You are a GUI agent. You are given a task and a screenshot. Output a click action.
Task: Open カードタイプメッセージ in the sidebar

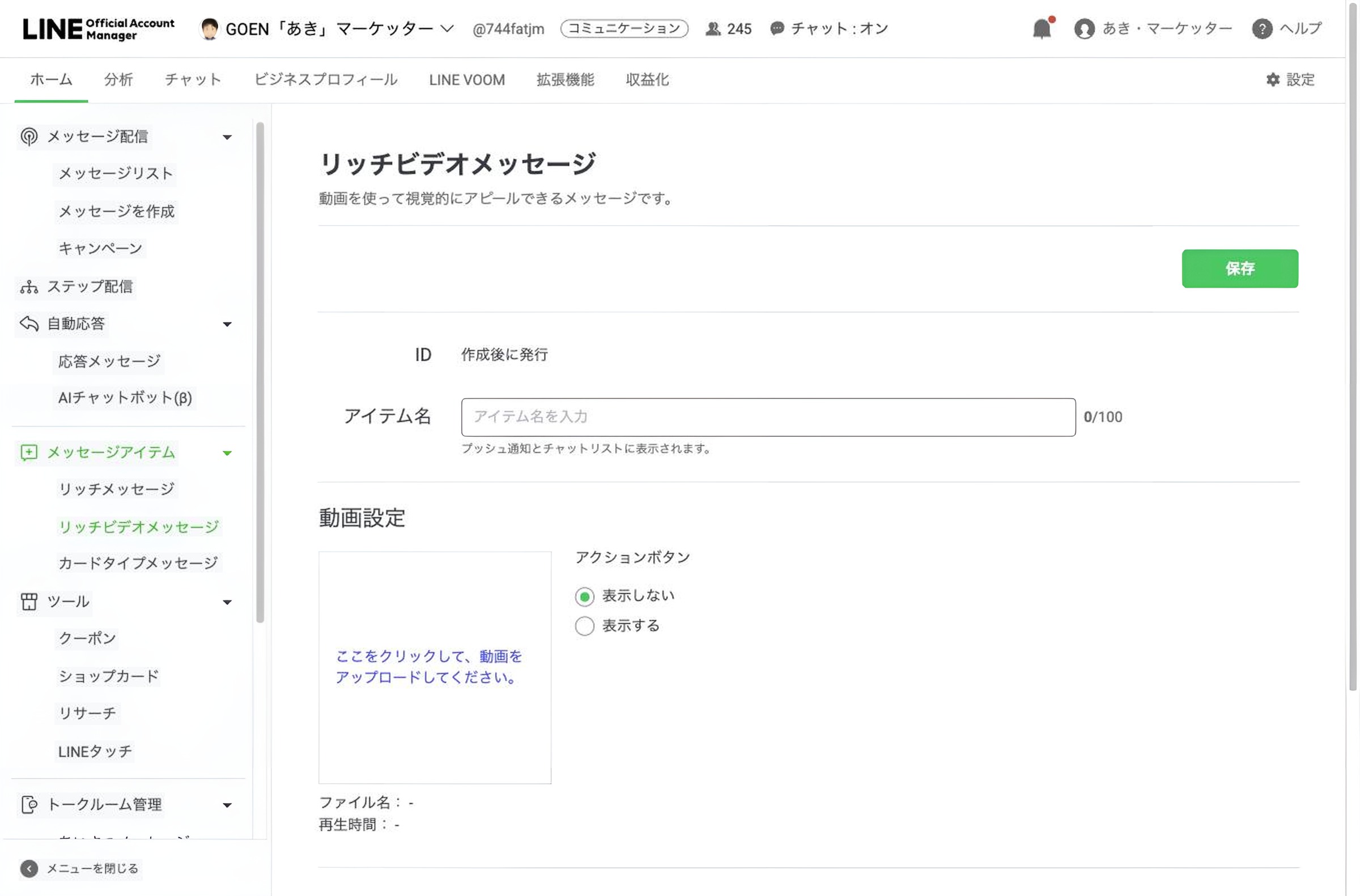(138, 564)
